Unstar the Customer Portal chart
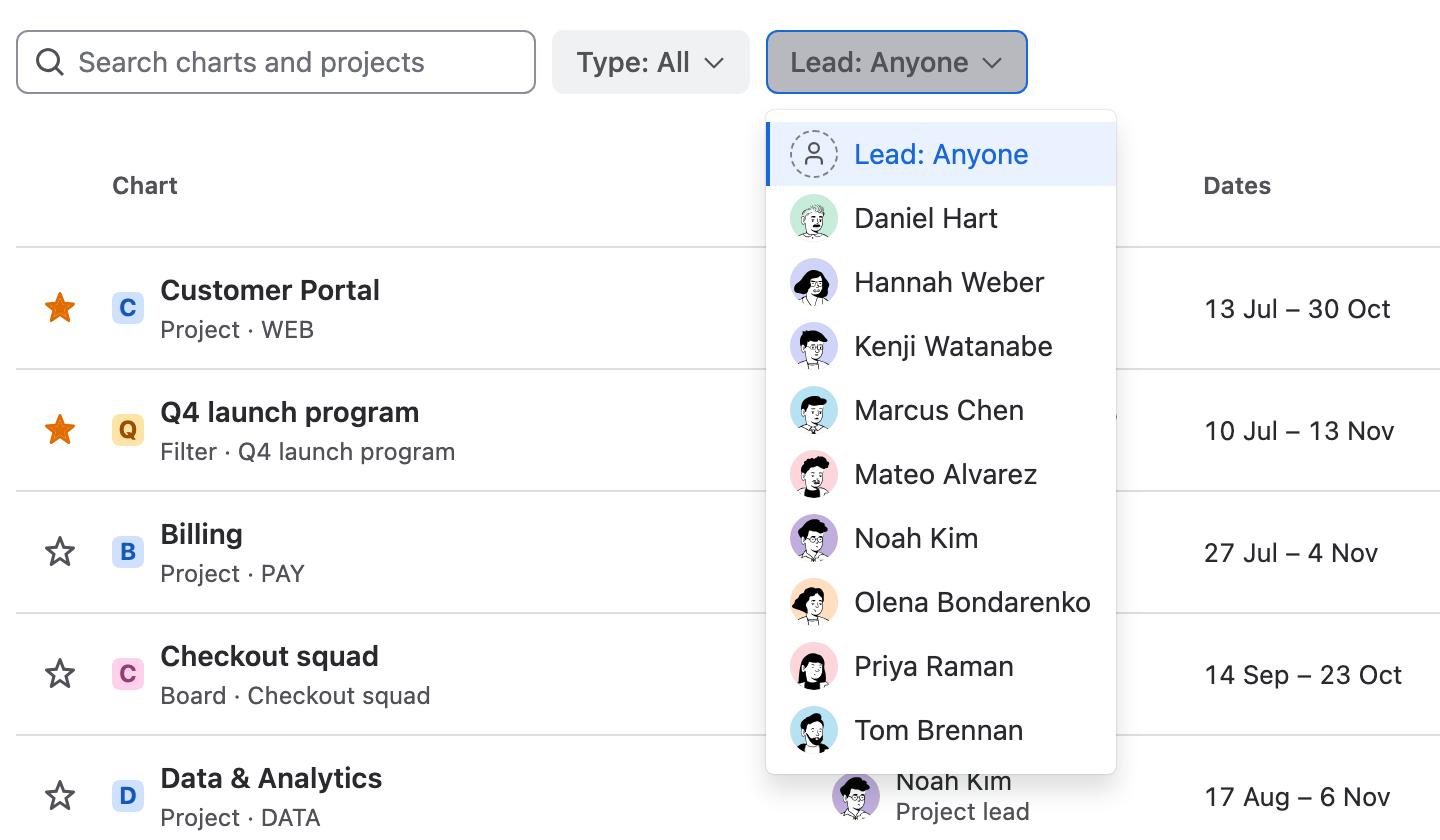1440x840 pixels. click(60, 308)
